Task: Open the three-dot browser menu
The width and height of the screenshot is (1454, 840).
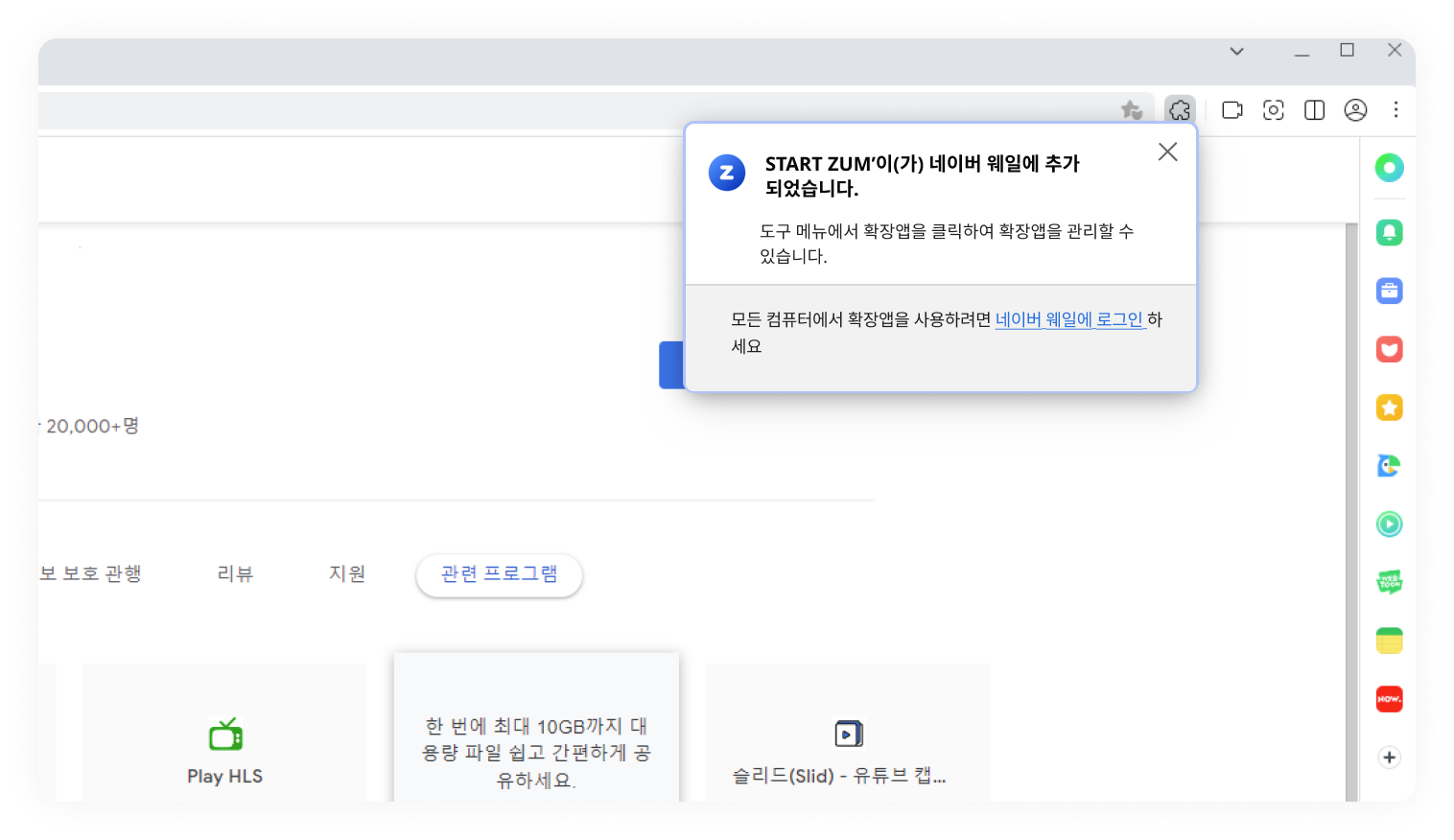Action: pos(1395,109)
